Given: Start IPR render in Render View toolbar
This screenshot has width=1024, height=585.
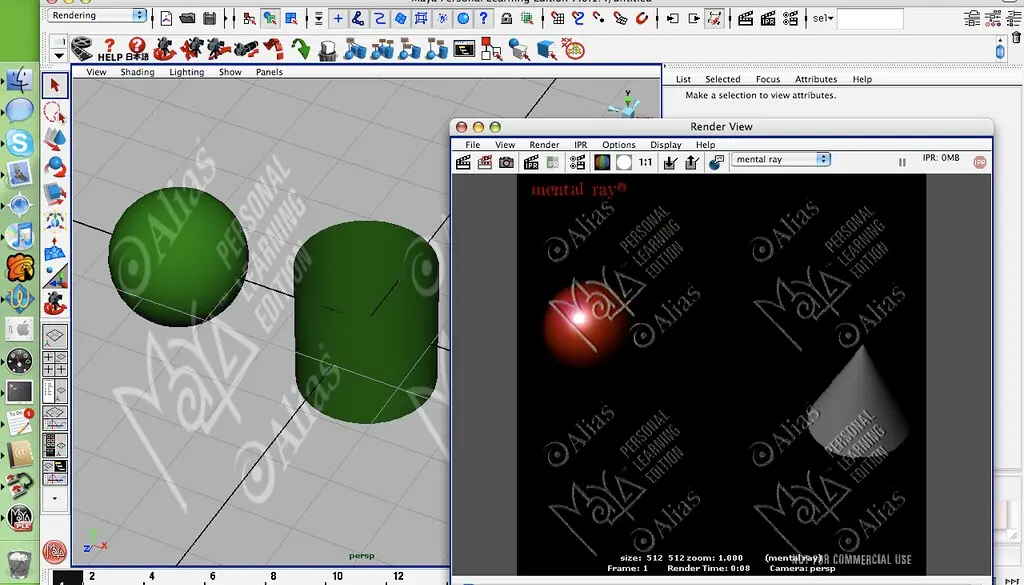Looking at the screenshot, I should pos(531,162).
